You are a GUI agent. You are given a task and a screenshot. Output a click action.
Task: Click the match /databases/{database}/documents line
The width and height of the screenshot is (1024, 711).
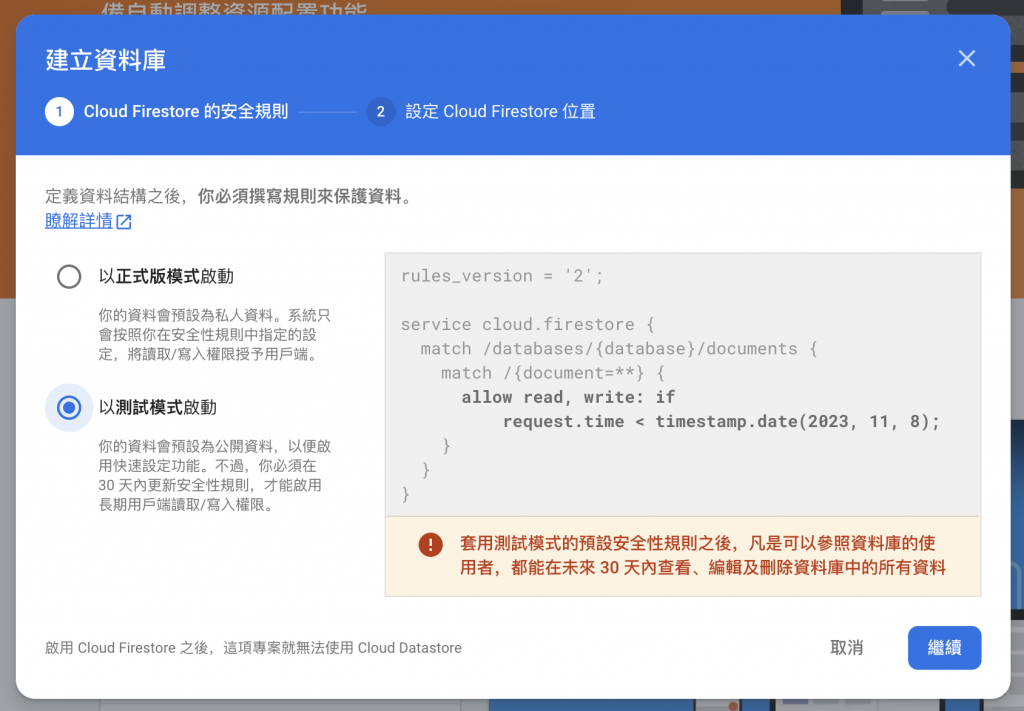[x=619, y=348]
